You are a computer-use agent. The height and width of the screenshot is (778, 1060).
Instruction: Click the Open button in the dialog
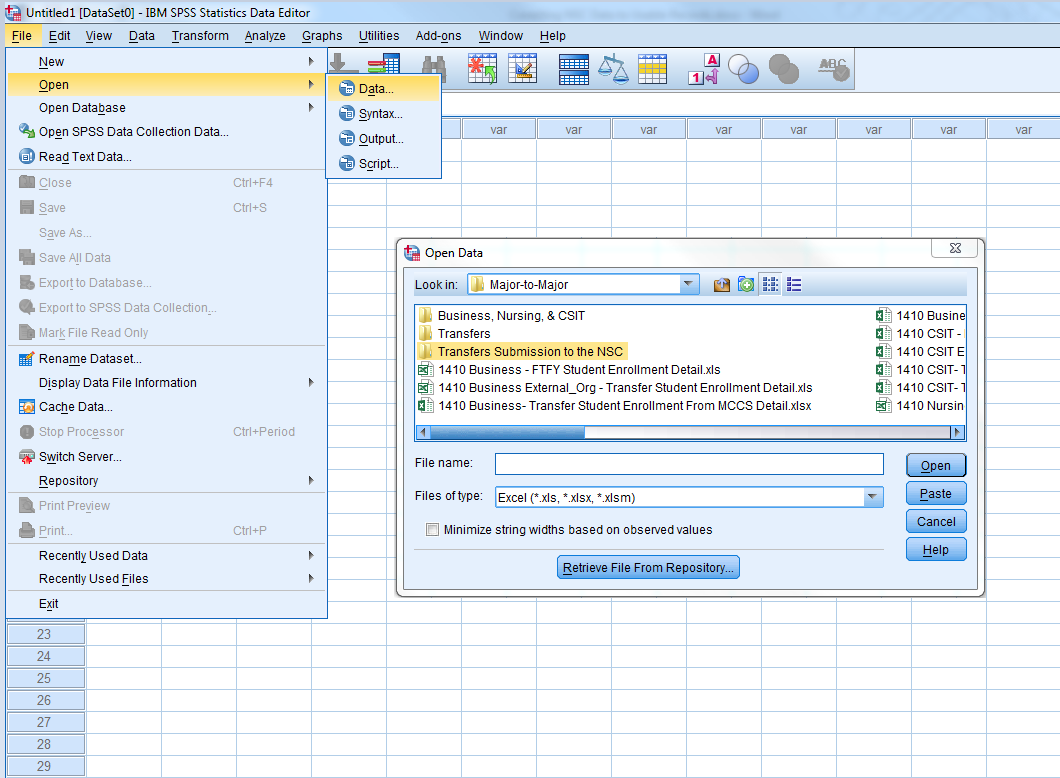click(x=936, y=465)
